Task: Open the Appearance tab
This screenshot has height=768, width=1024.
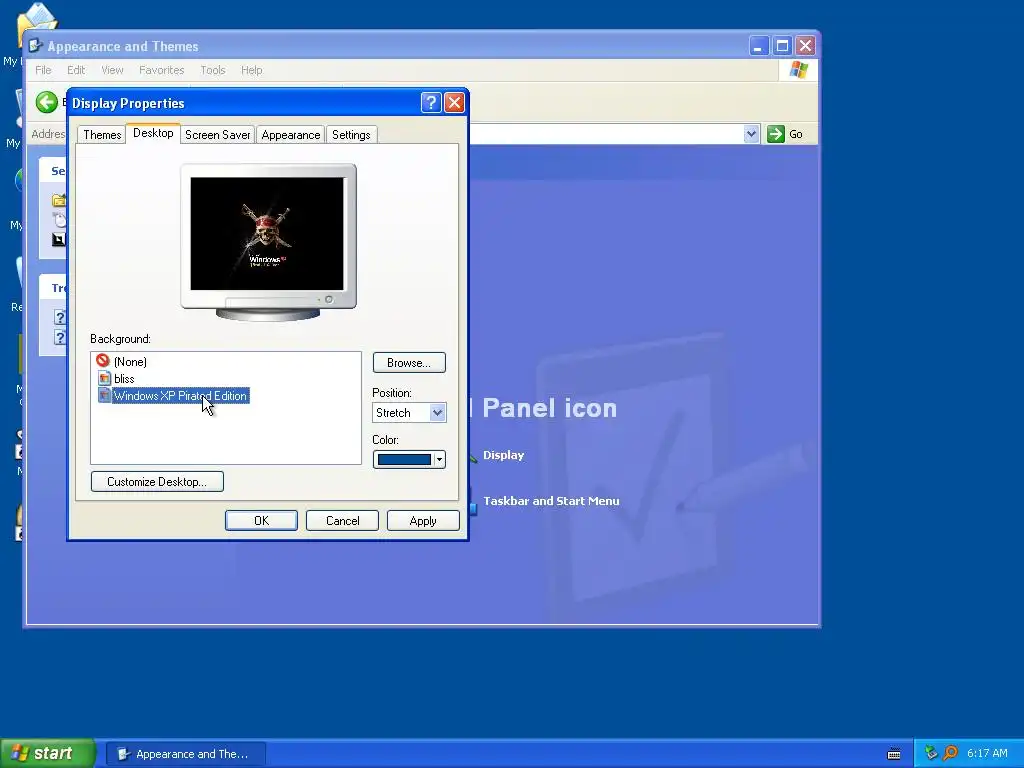Action: coord(291,135)
